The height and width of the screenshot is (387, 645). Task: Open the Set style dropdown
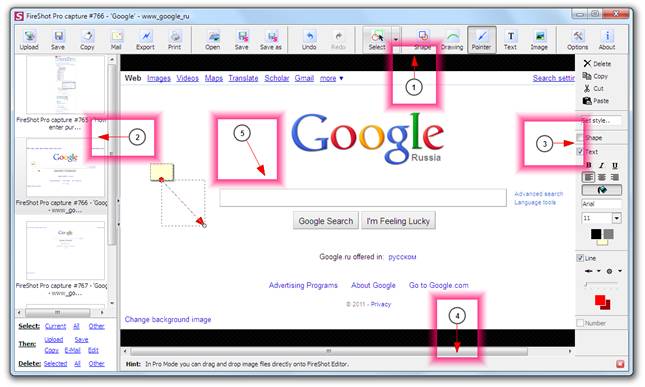pos(601,121)
